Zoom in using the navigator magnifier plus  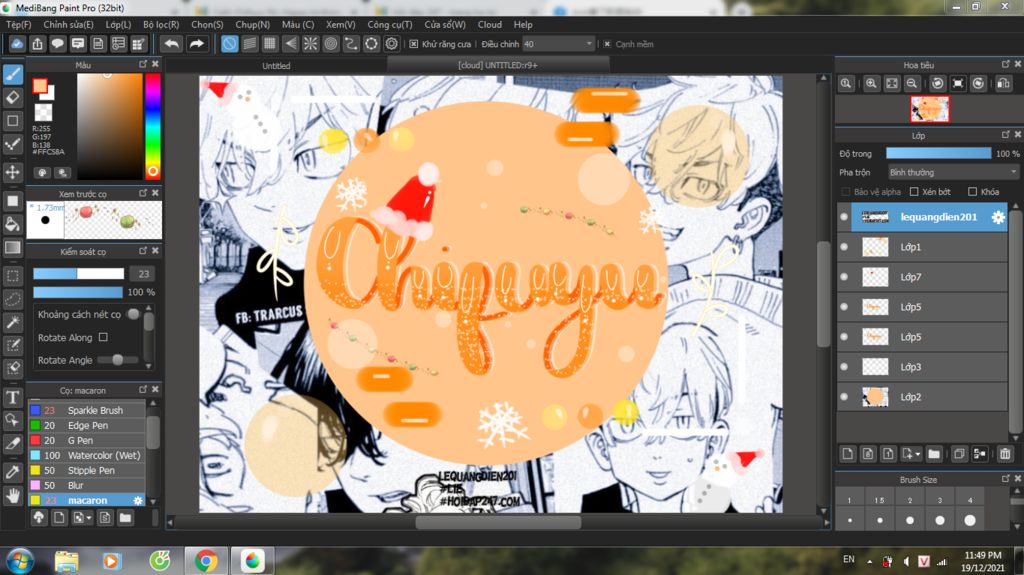871,84
